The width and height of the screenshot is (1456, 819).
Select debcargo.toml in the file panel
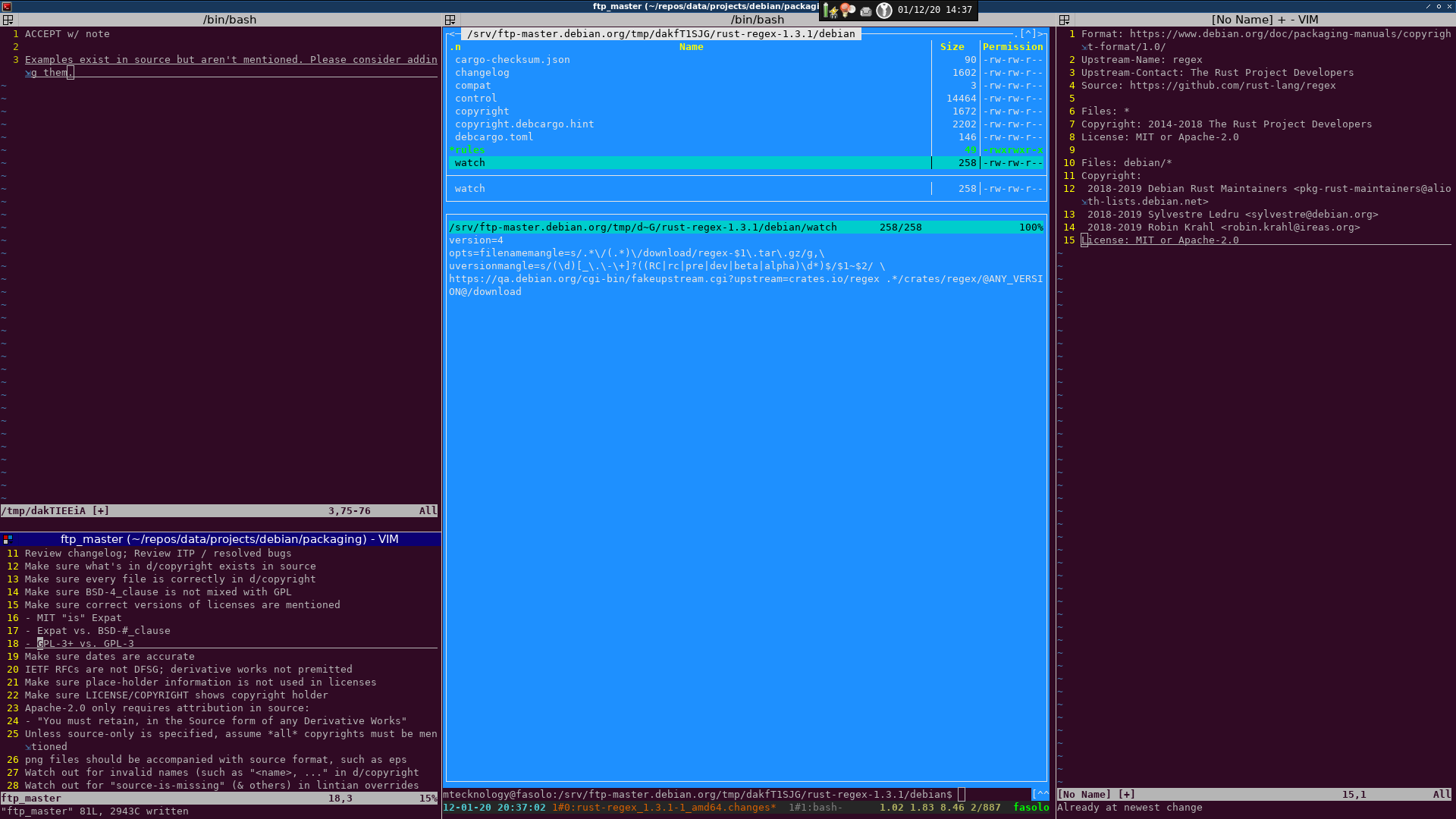(494, 137)
